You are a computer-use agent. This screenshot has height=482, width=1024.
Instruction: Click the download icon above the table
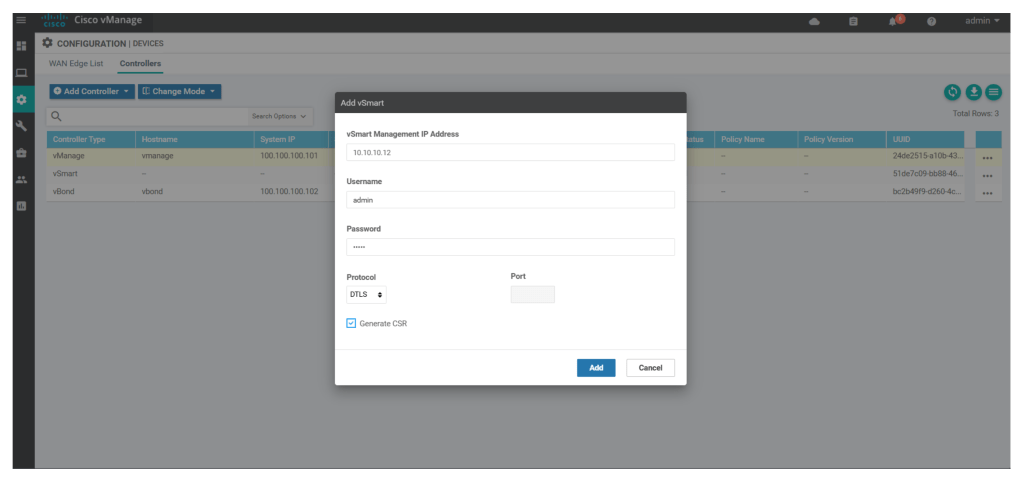[973, 92]
